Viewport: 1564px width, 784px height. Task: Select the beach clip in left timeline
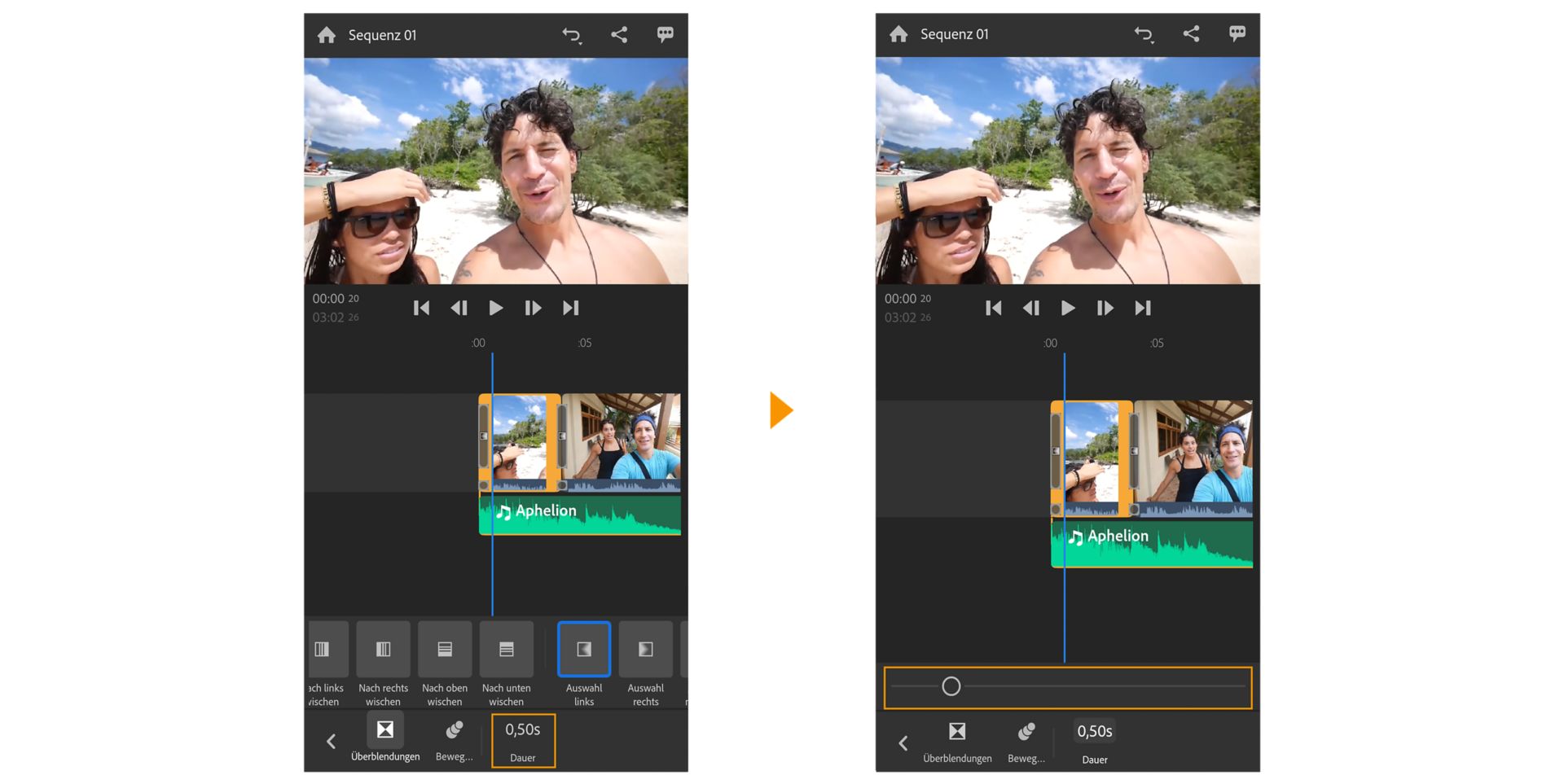click(x=520, y=442)
